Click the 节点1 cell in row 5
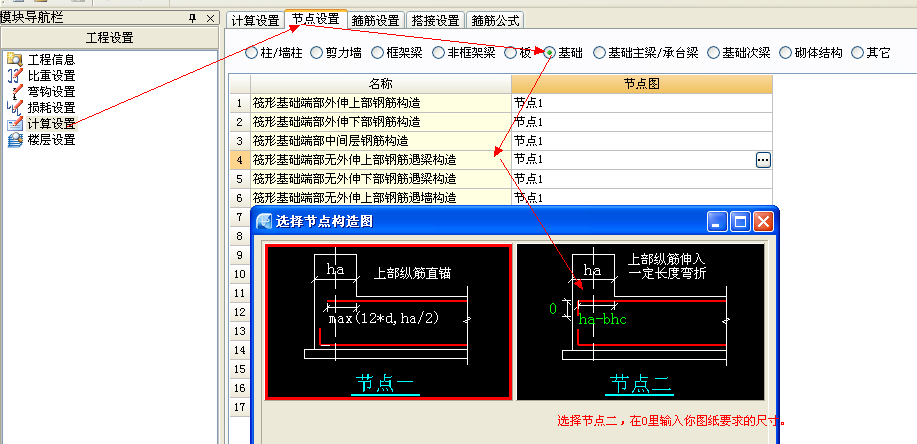Viewport: 917px width, 444px height. pyautogui.click(x=642, y=178)
